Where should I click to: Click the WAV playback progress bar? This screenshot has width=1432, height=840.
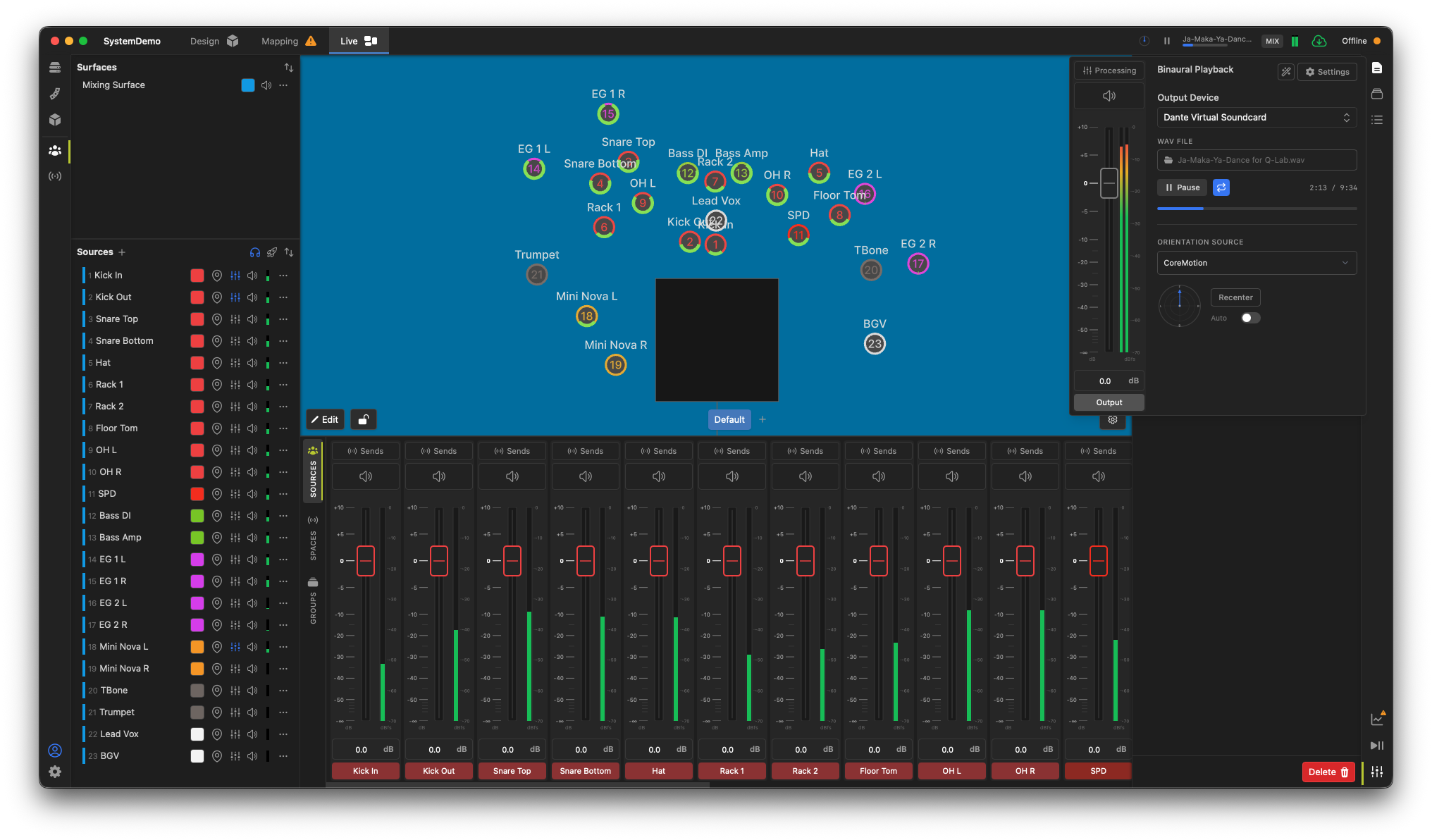coord(1257,209)
